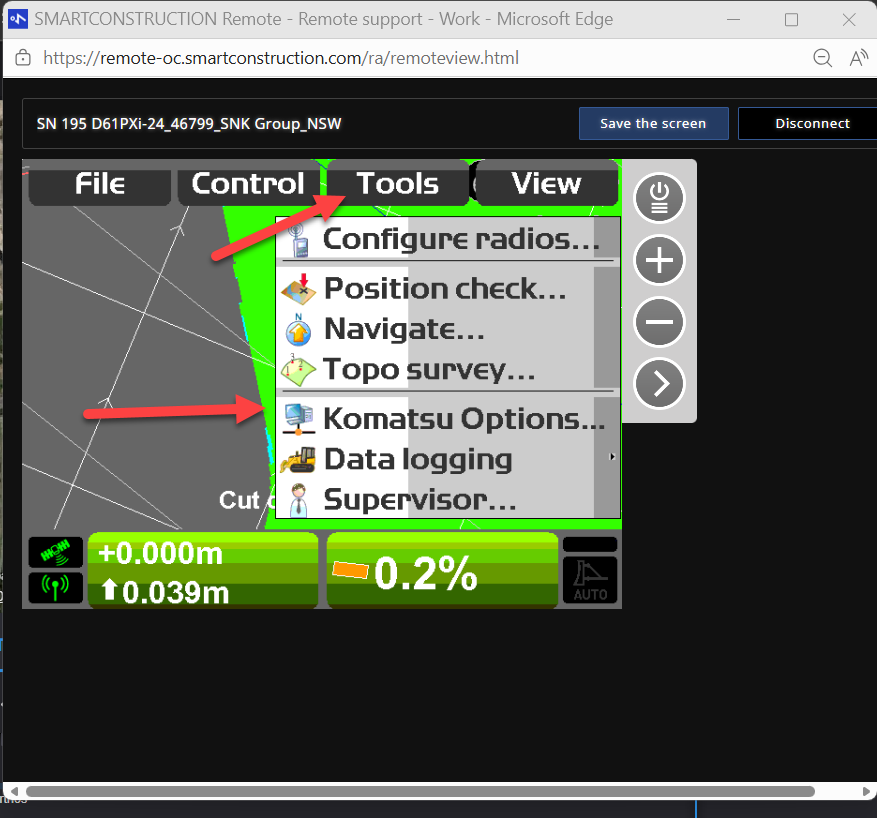This screenshot has width=877, height=818.
Task: Zoom in with the plus button
Action: pos(659,260)
